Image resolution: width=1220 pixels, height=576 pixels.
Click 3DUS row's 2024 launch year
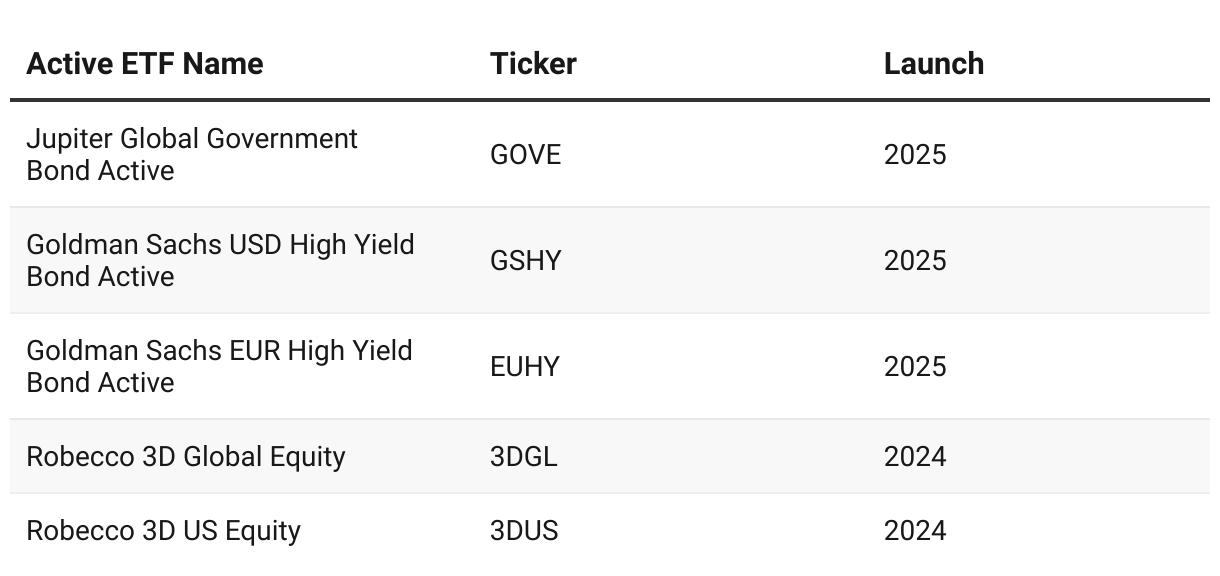(915, 531)
